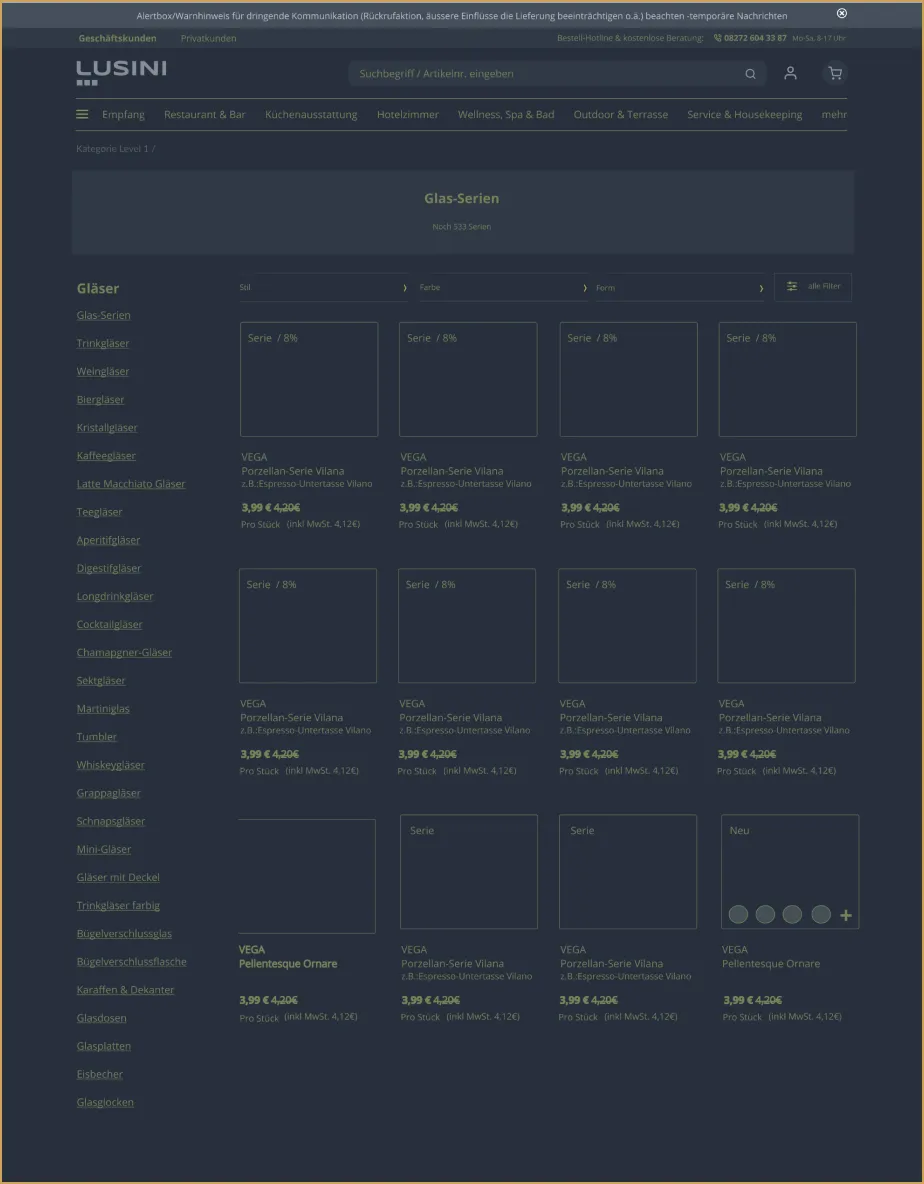Click the bold Pellentesque Ornare product title
This screenshot has height=1184, width=924.
pyautogui.click(x=288, y=964)
